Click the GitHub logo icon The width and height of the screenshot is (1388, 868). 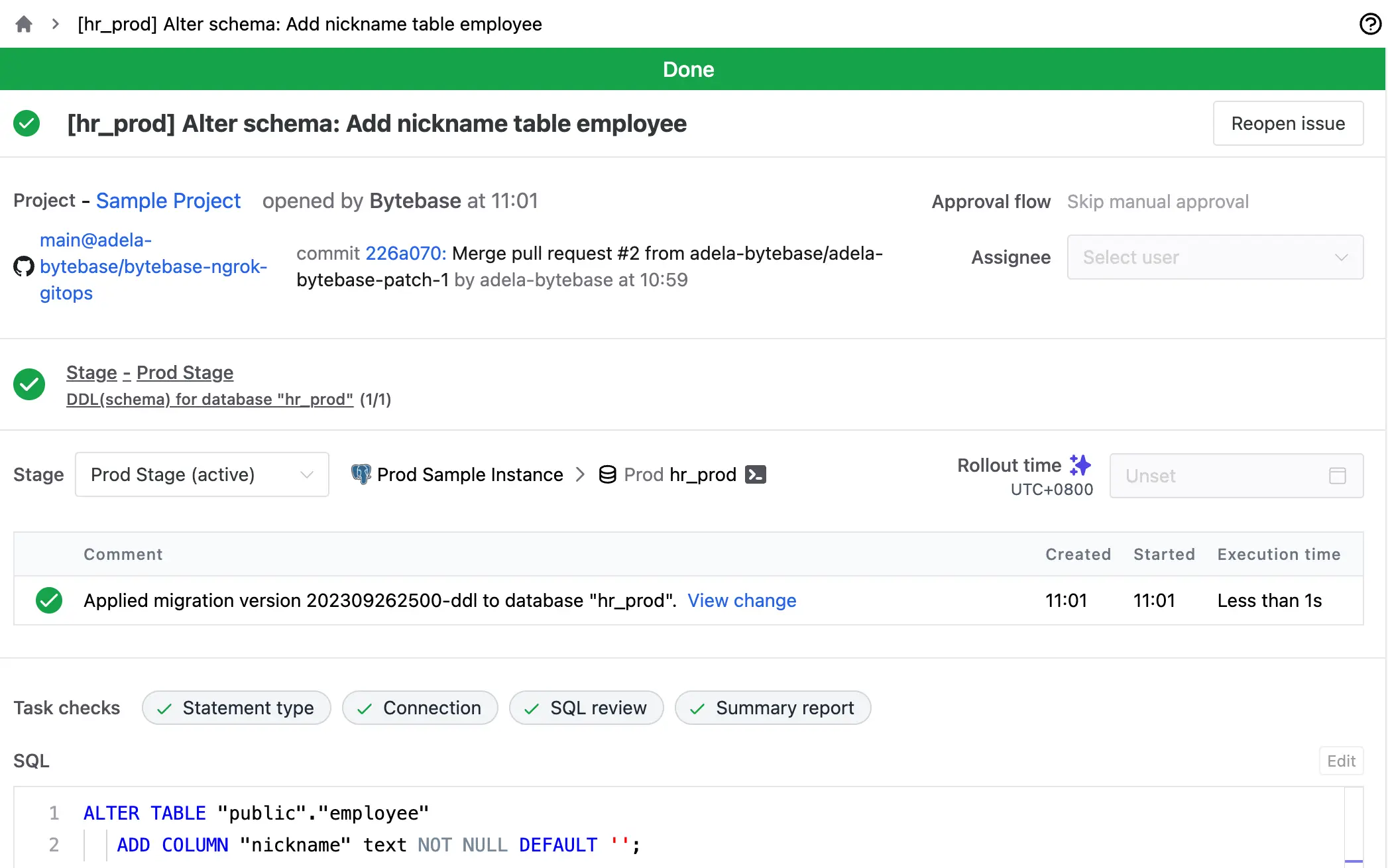tap(24, 266)
